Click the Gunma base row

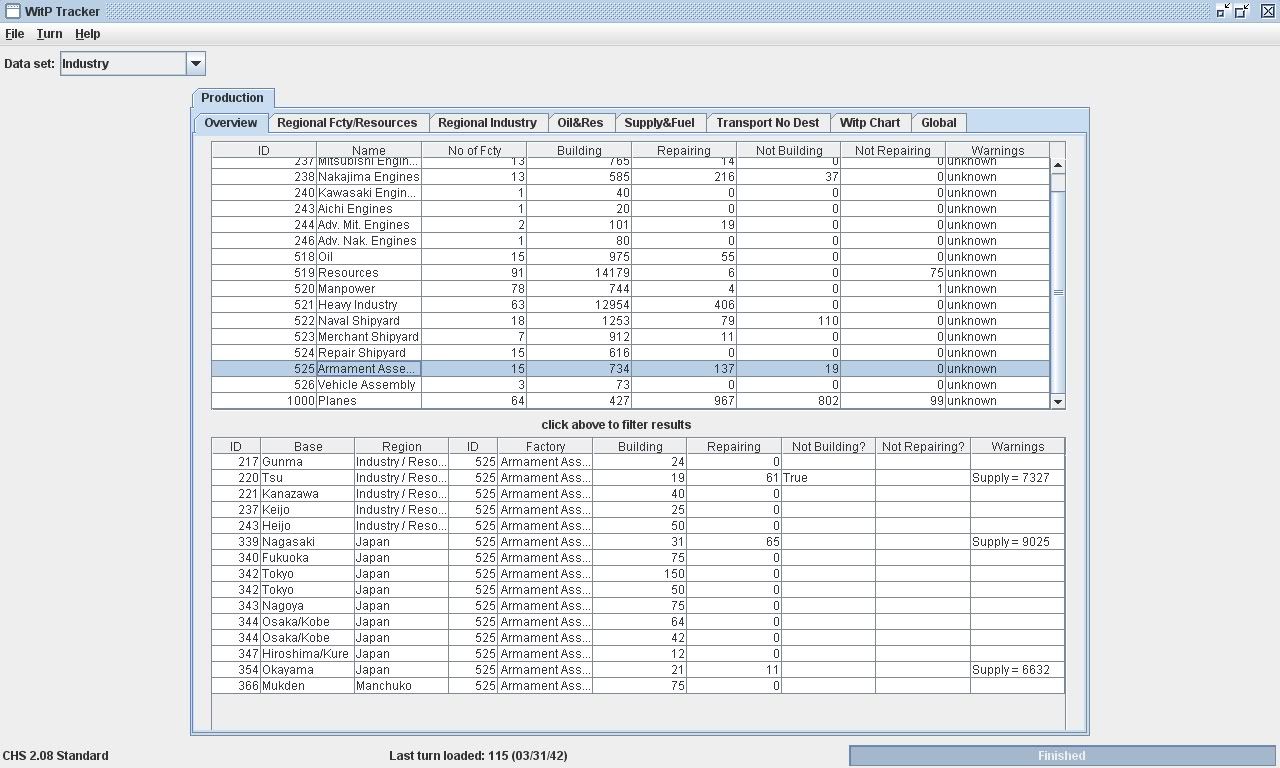pos(638,462)
